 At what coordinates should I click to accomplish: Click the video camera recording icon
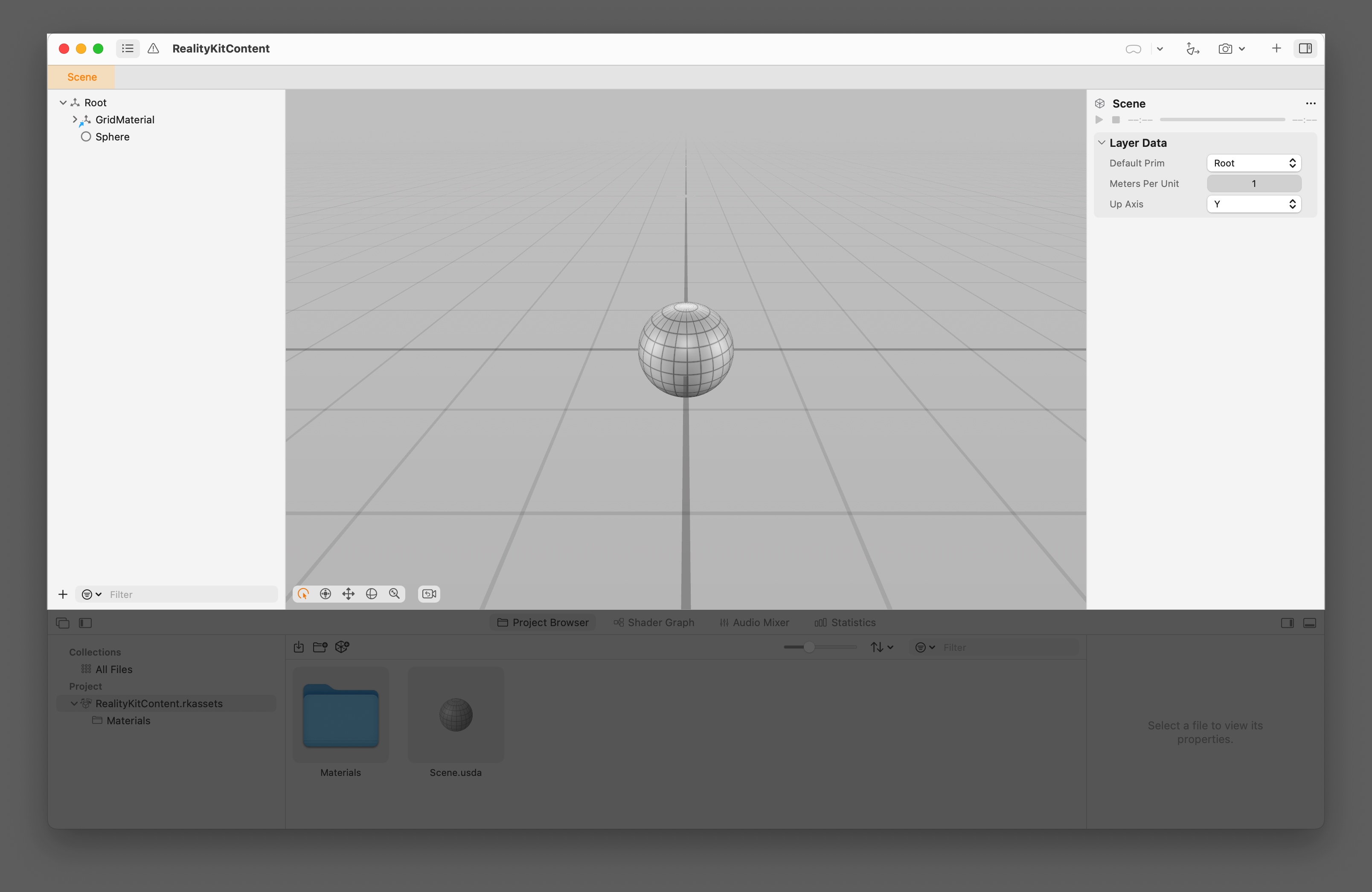tap(428, 594)
